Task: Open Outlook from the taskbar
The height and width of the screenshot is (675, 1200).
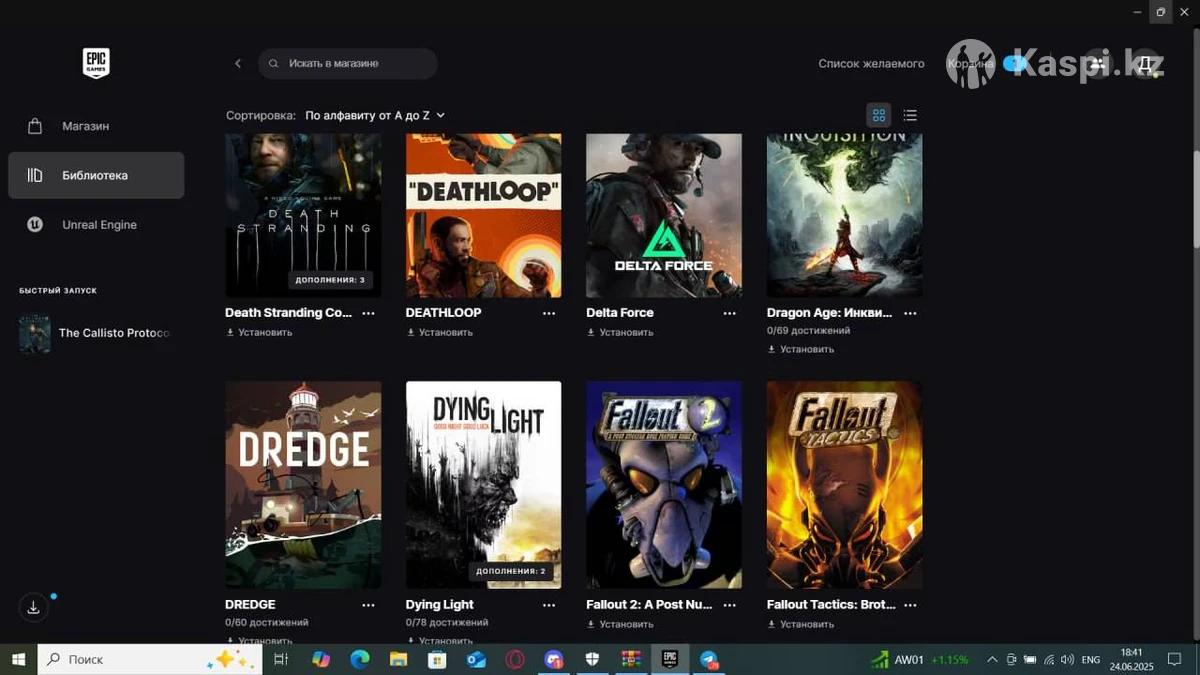Action: [476, 659]
